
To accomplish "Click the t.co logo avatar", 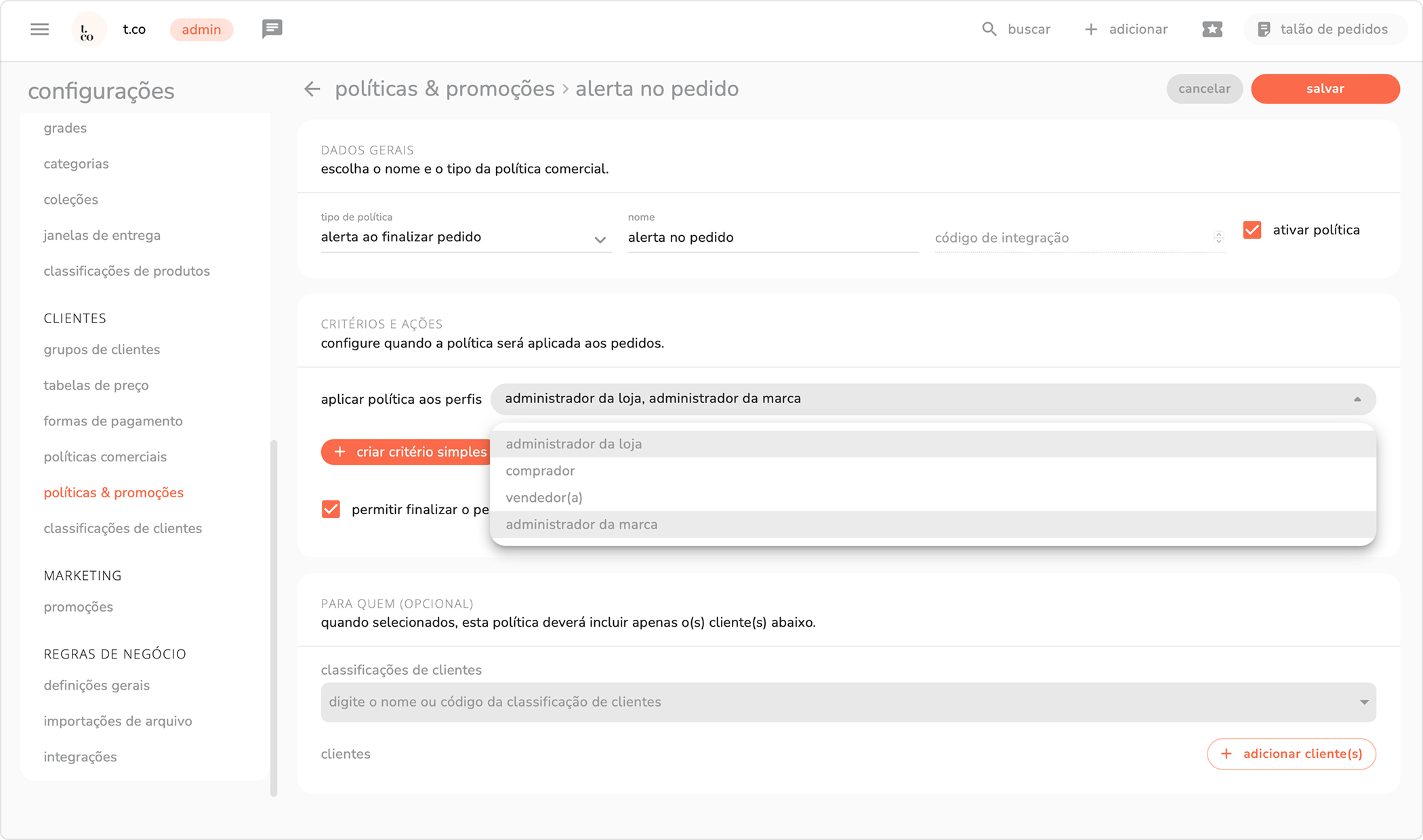I will tap(88, 30).
